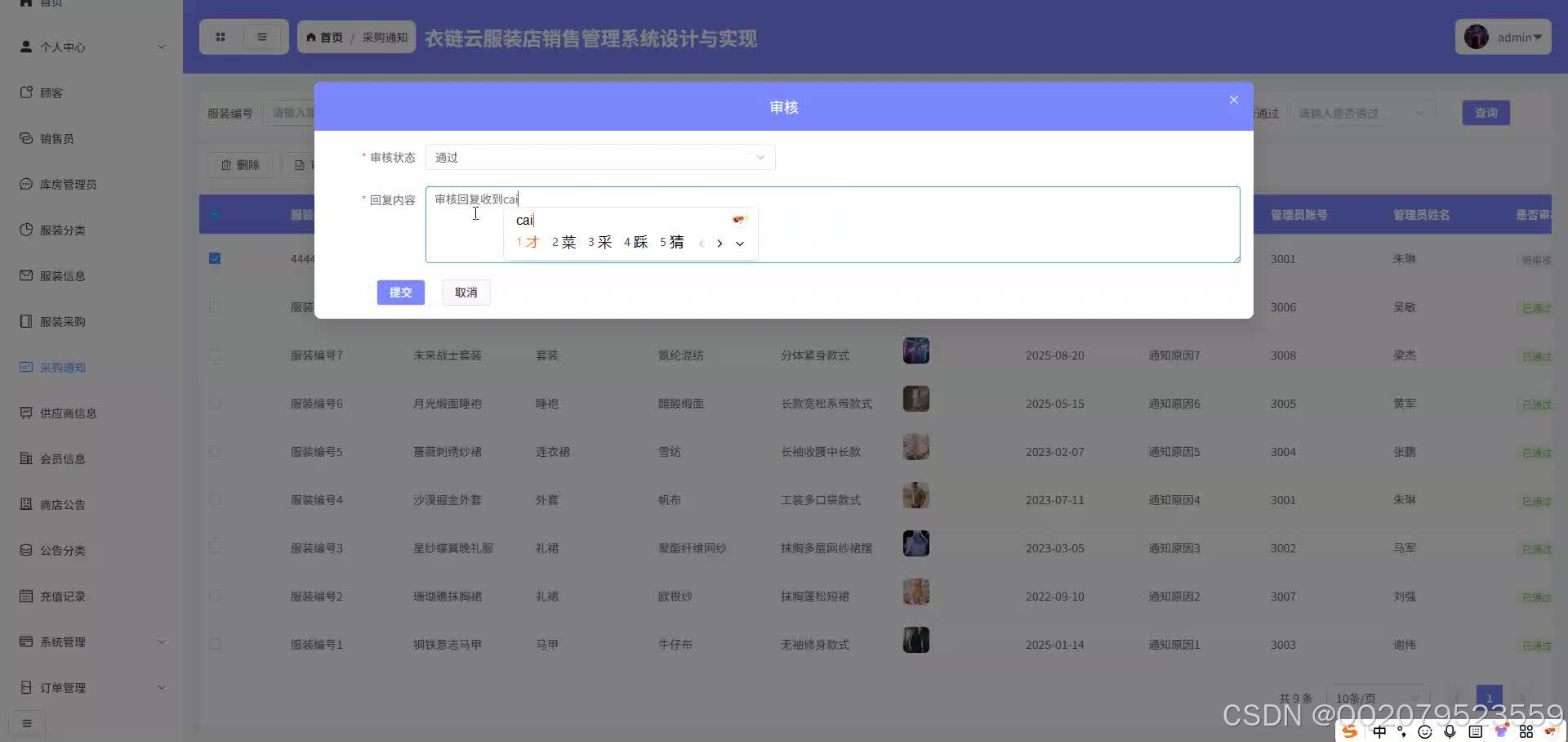
Task: Click the 查询 search button
Action: click(1486, 113)
